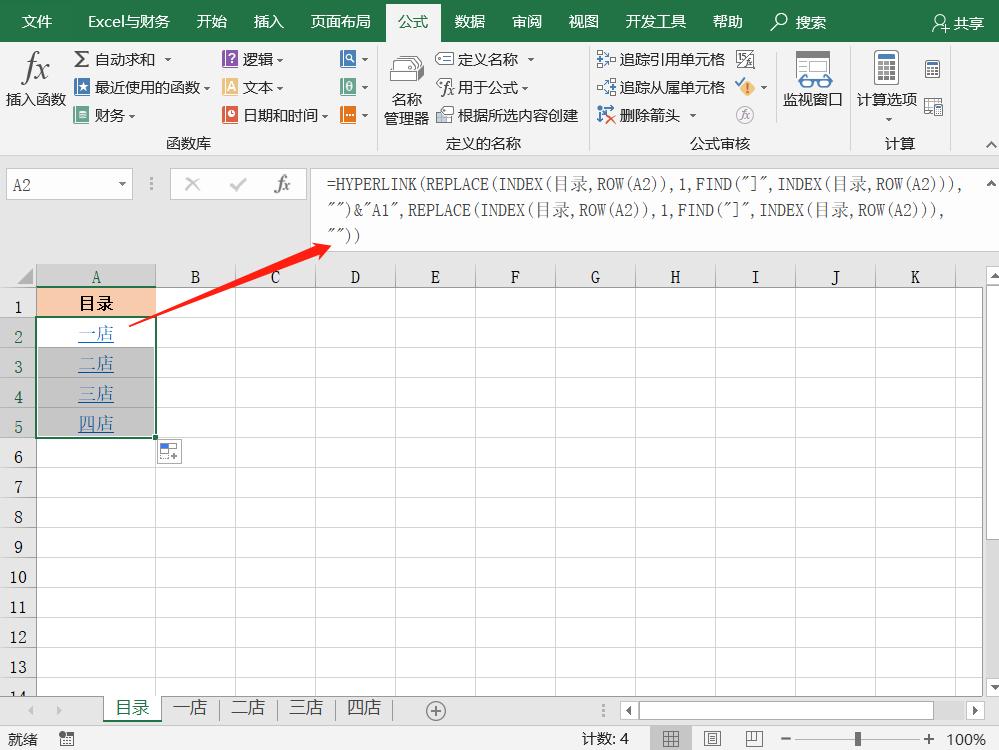The height and width of the screenshot is (750, 999).
Task: Open the Name Box dropdown arrow
Action: (122, 184)
